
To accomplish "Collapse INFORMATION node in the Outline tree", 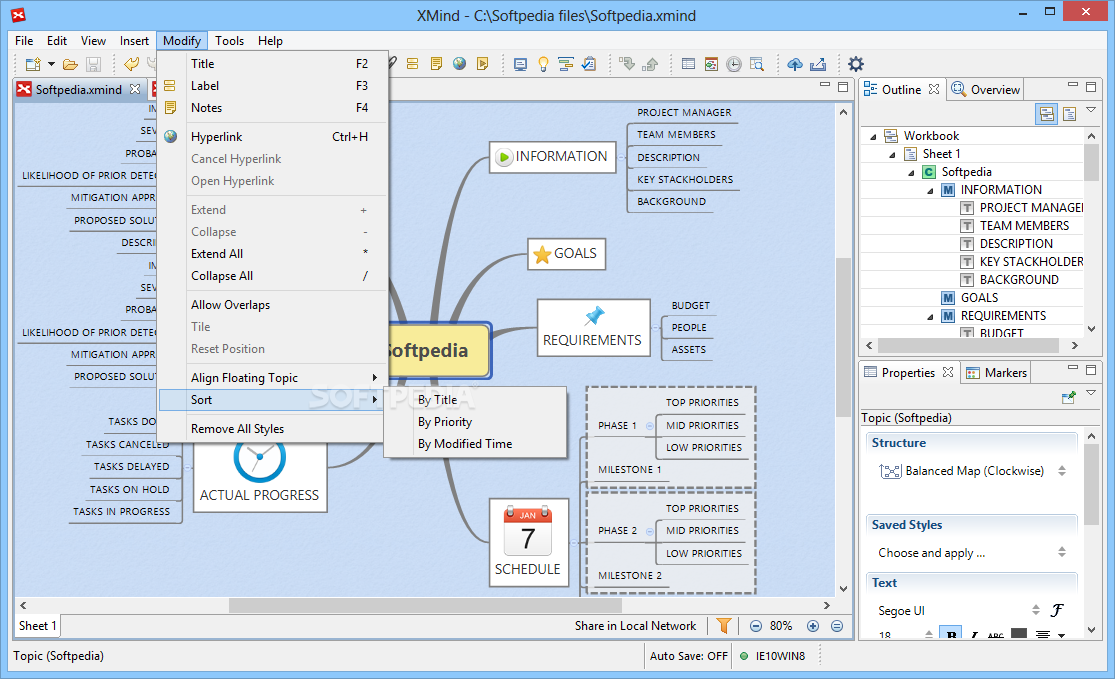I will tap(930, 191).
